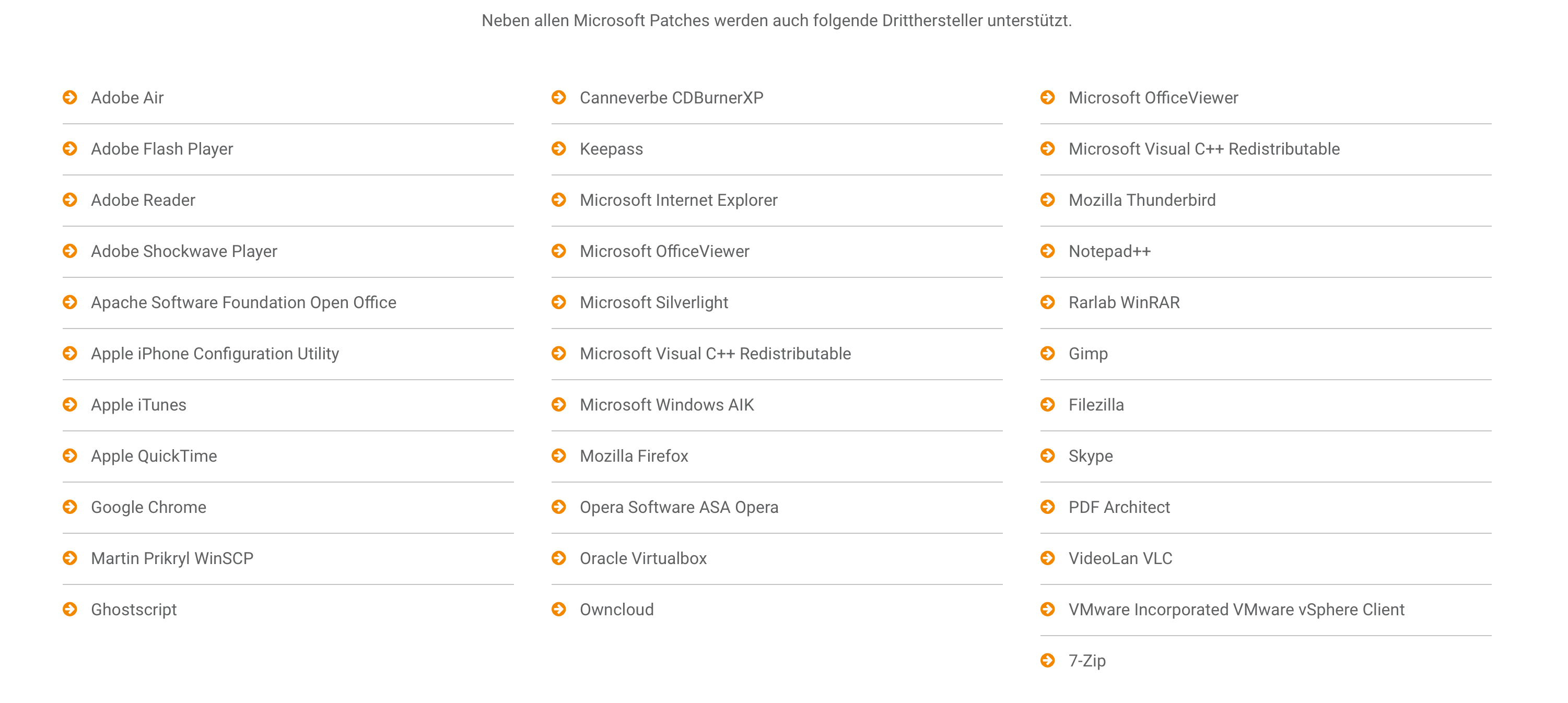Click the arrow icon beside Skype
The width and height of the screenshot is (1568, 703).
[1048, 455]
